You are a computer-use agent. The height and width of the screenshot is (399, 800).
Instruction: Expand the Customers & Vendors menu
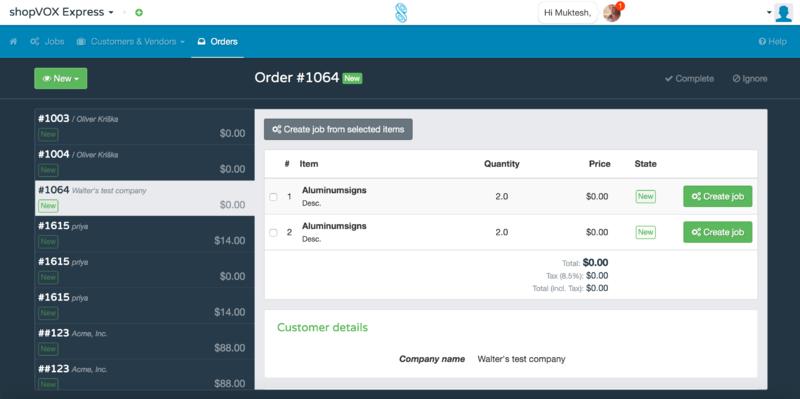(x=131, y=42)
